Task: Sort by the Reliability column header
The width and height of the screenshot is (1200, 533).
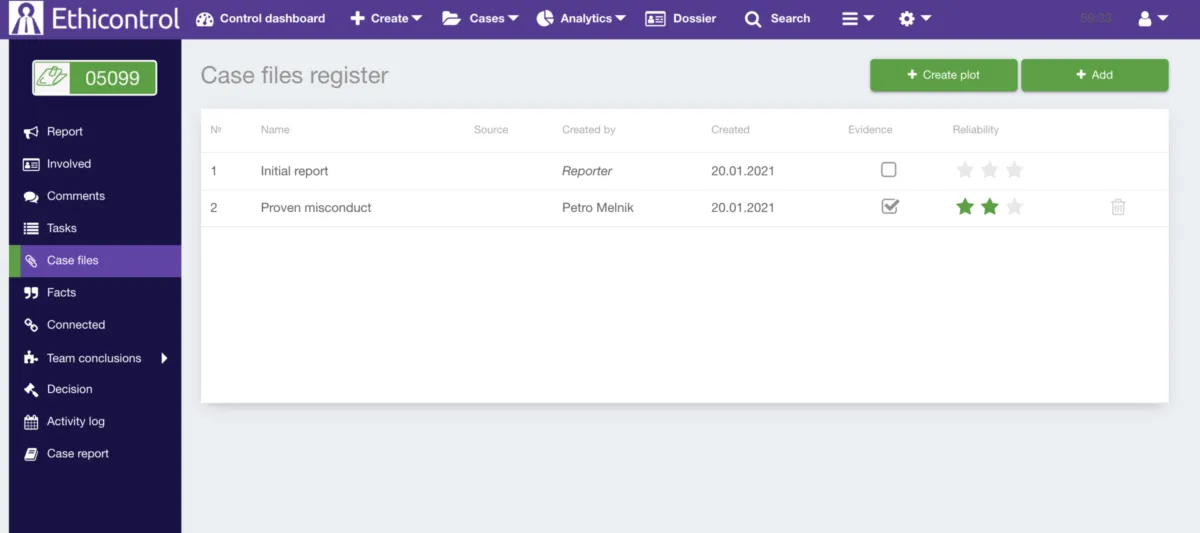Action: (976, 130)
